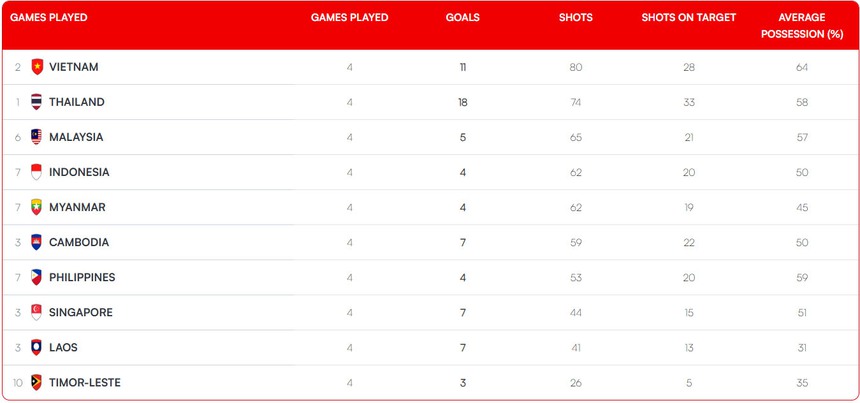The image size is (860, 403).
Task: Click the Cambodia flag icon
Action: [37, 242]
